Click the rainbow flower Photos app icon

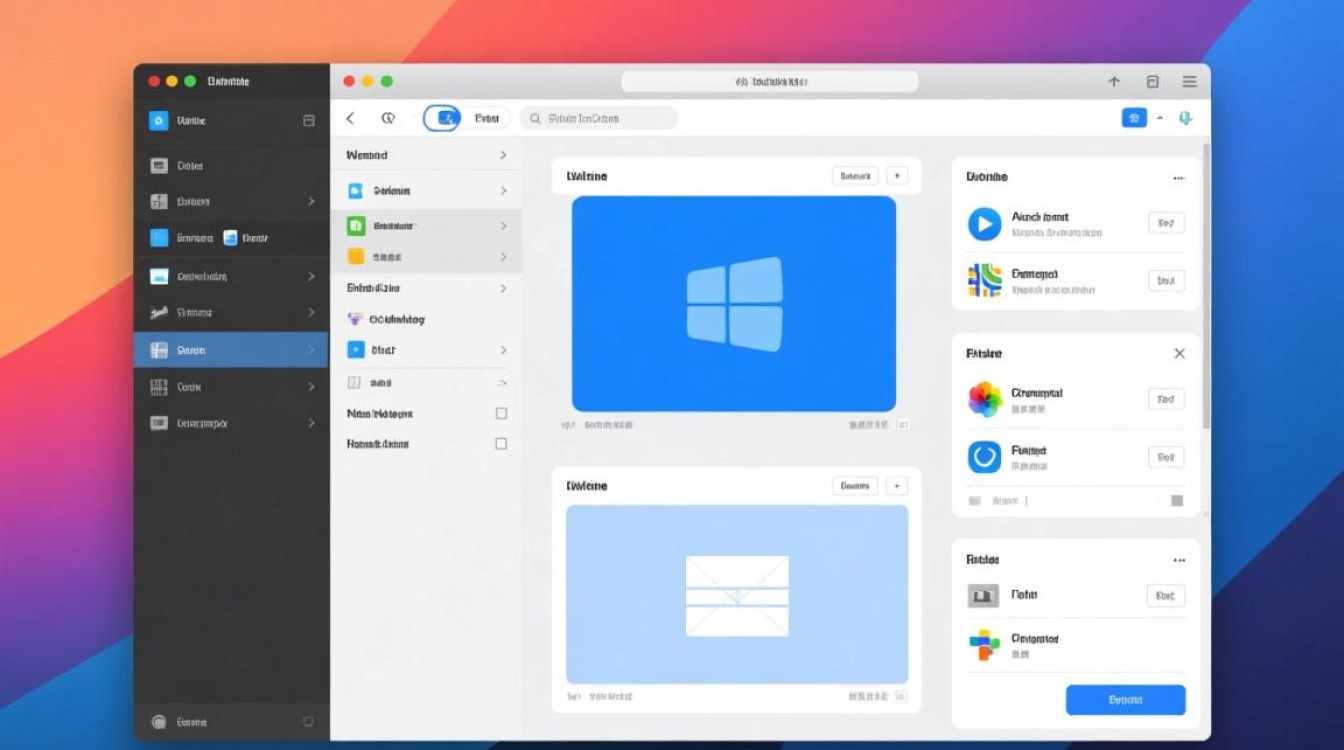click(984, 399)
